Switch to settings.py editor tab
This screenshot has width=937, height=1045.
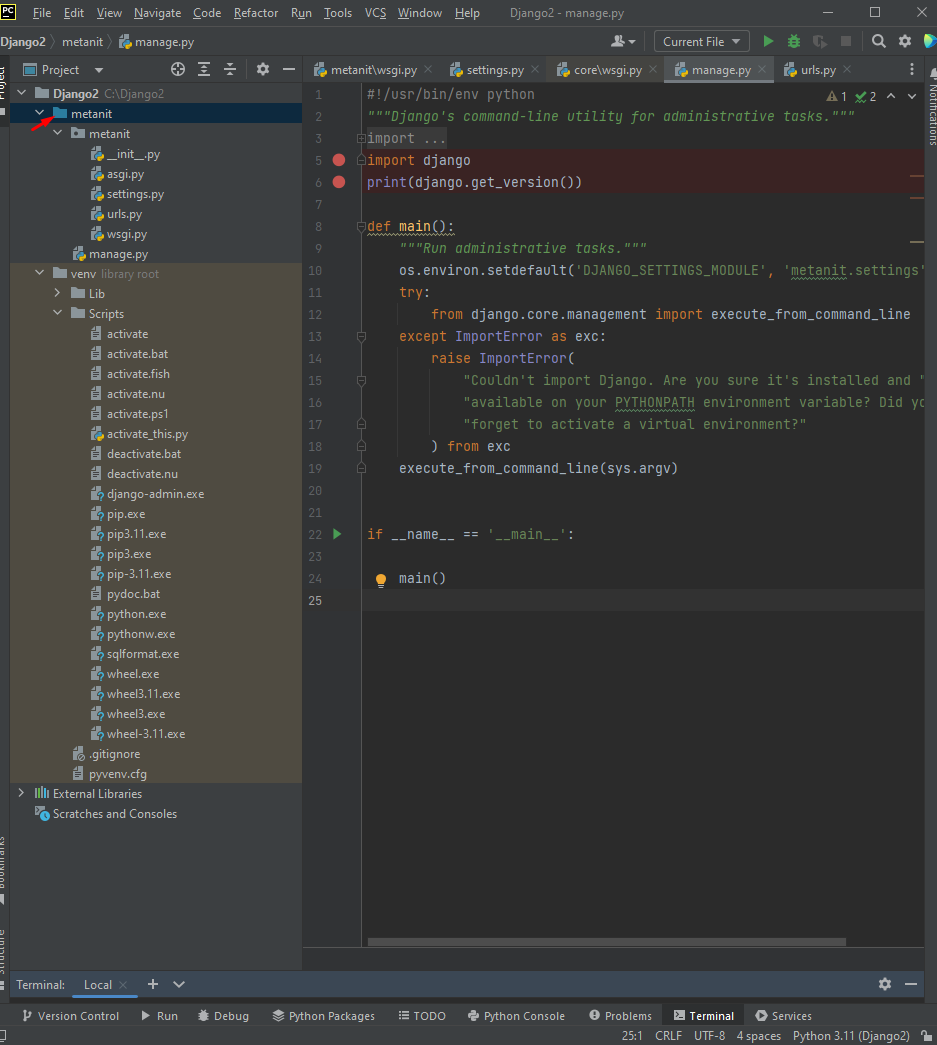[x=494, y=70]
